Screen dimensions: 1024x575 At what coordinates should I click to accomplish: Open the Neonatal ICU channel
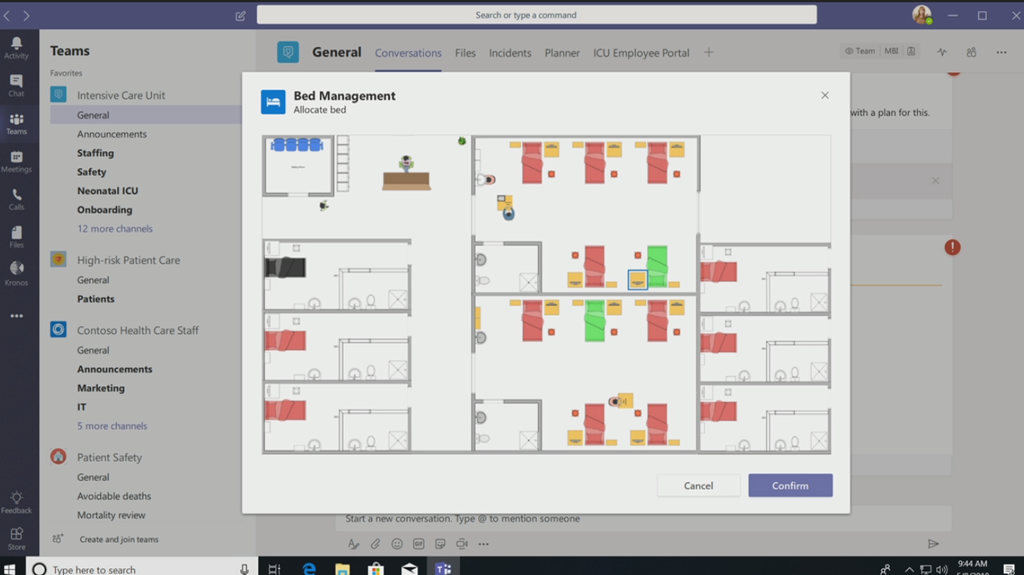pos(107,191)
